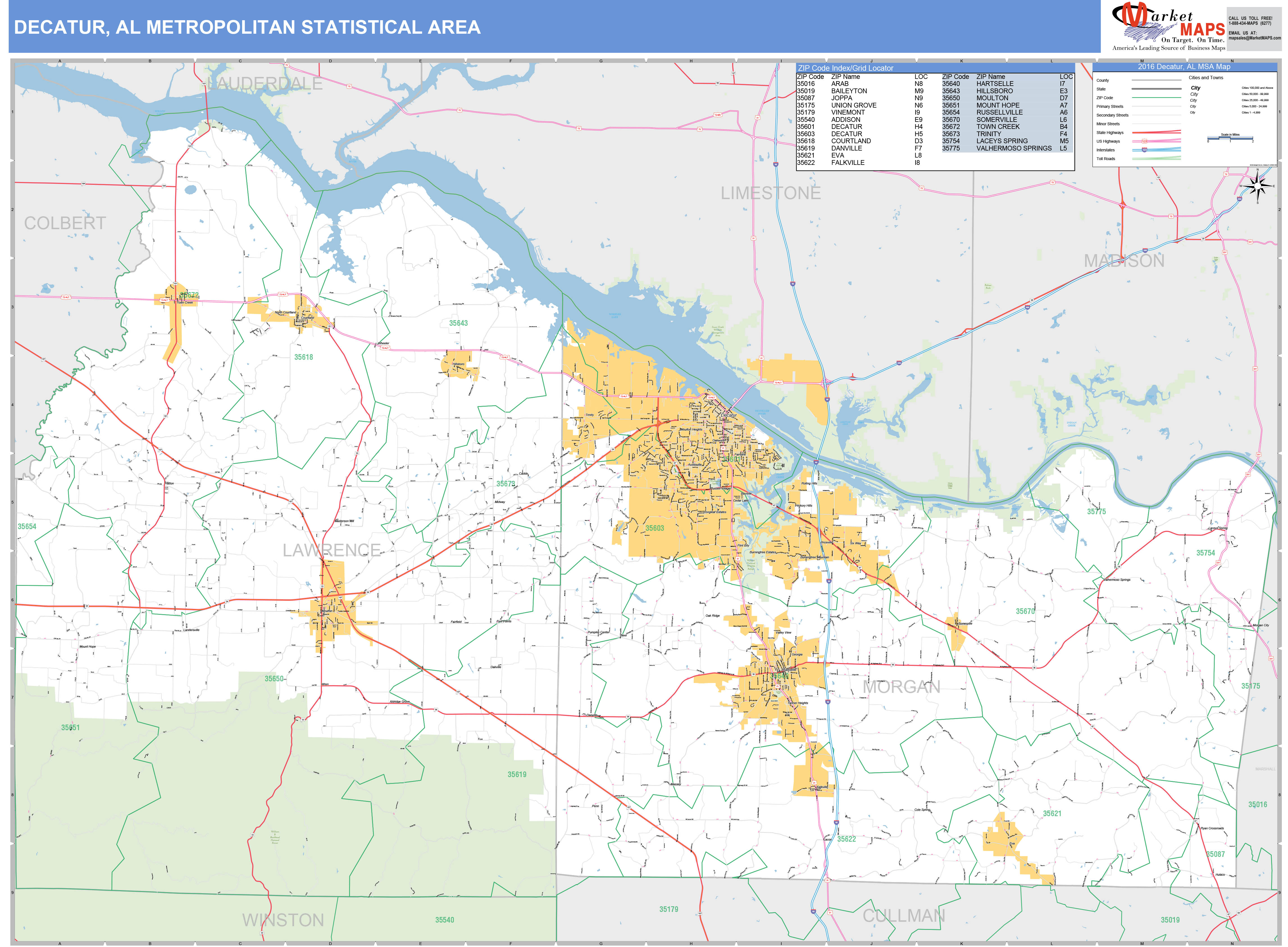Viewport: 1288px width, 947px height.
Task: Click the Cities and Towns legend heading
Action: click(x=1205, y=78)
